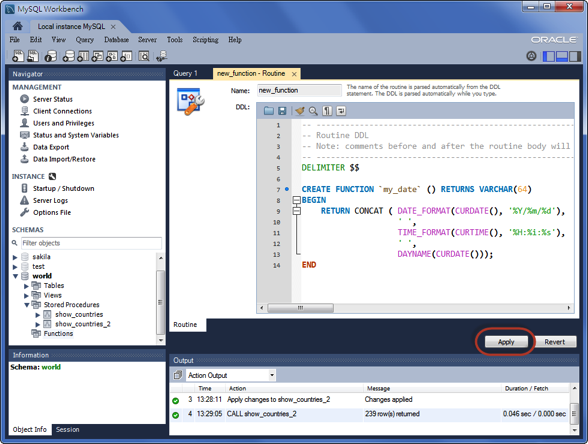Expand the sakila schema
The height and width of the screenshot is (444, 588).
click(15, 257)
